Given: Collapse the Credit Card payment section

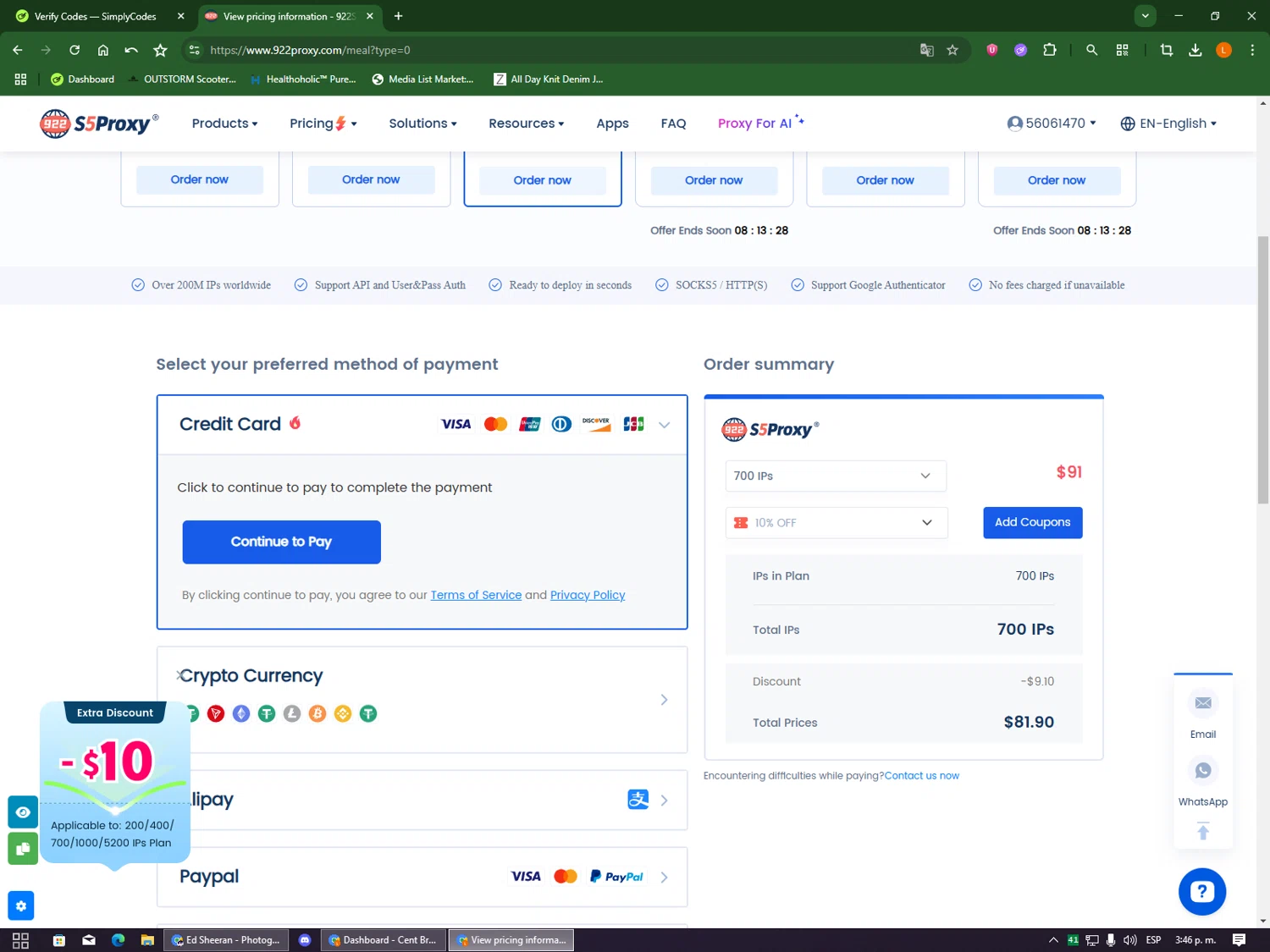Looking at the screenshot, I should (x=665, y=425).
